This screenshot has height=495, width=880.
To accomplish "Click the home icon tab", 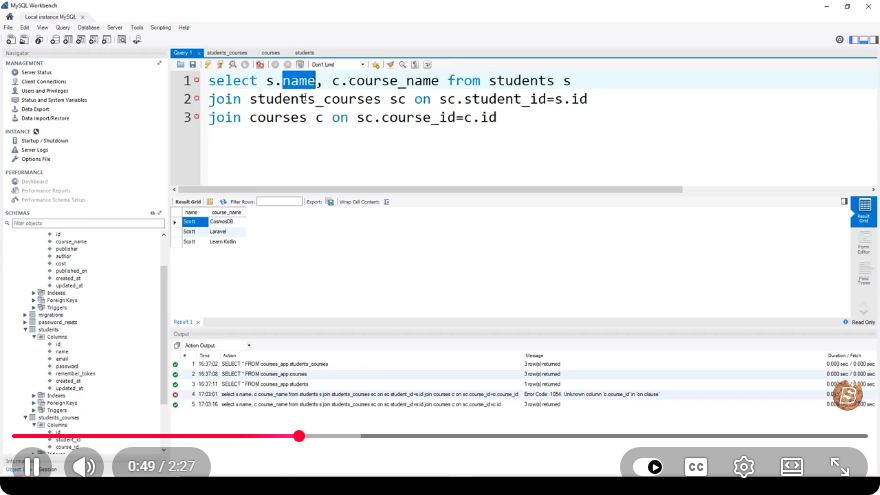I will 10,17.
